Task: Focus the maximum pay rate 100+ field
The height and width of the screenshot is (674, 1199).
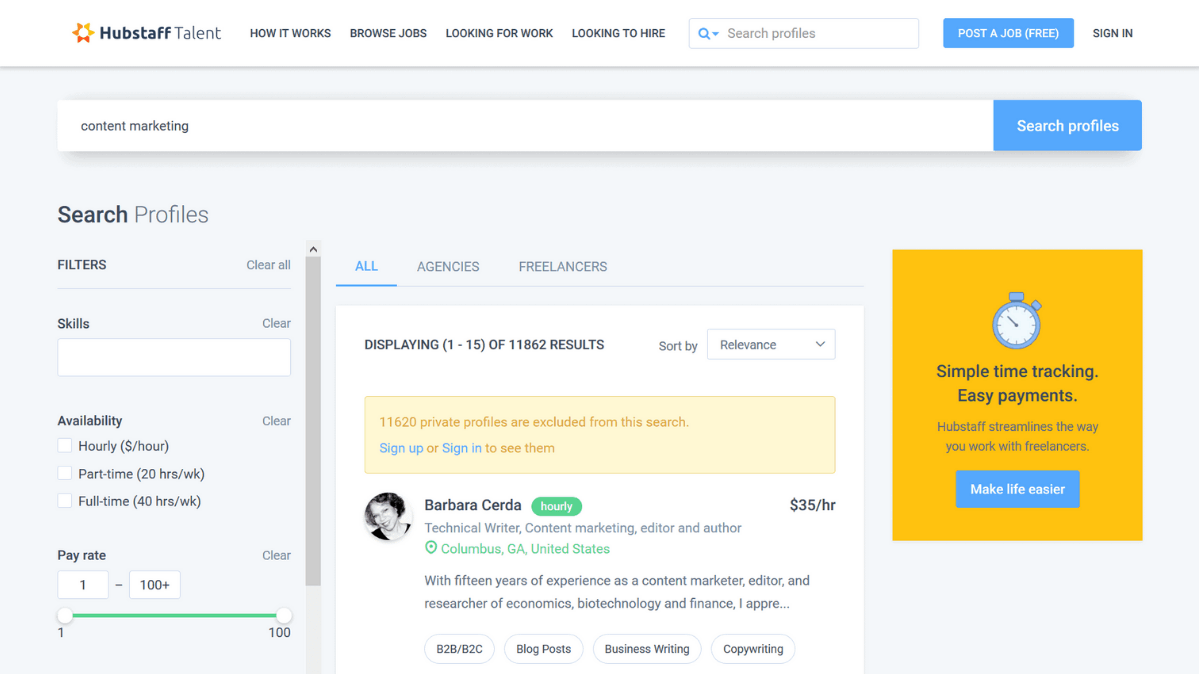Action: point(154,584)
